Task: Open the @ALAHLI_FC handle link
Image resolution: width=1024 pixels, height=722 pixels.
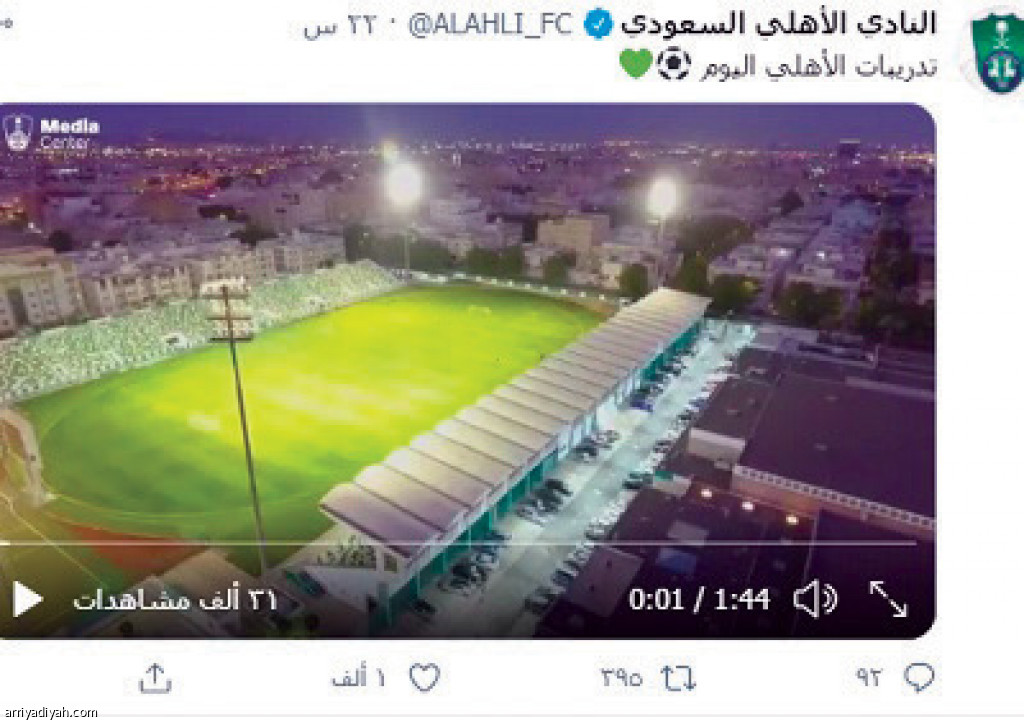Action: [490, 25]
